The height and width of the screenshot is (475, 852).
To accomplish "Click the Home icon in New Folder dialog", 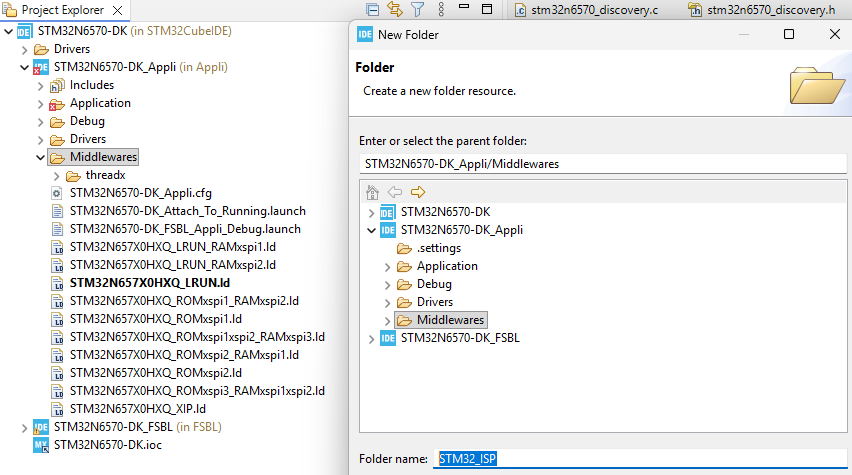I will (372, 192).
